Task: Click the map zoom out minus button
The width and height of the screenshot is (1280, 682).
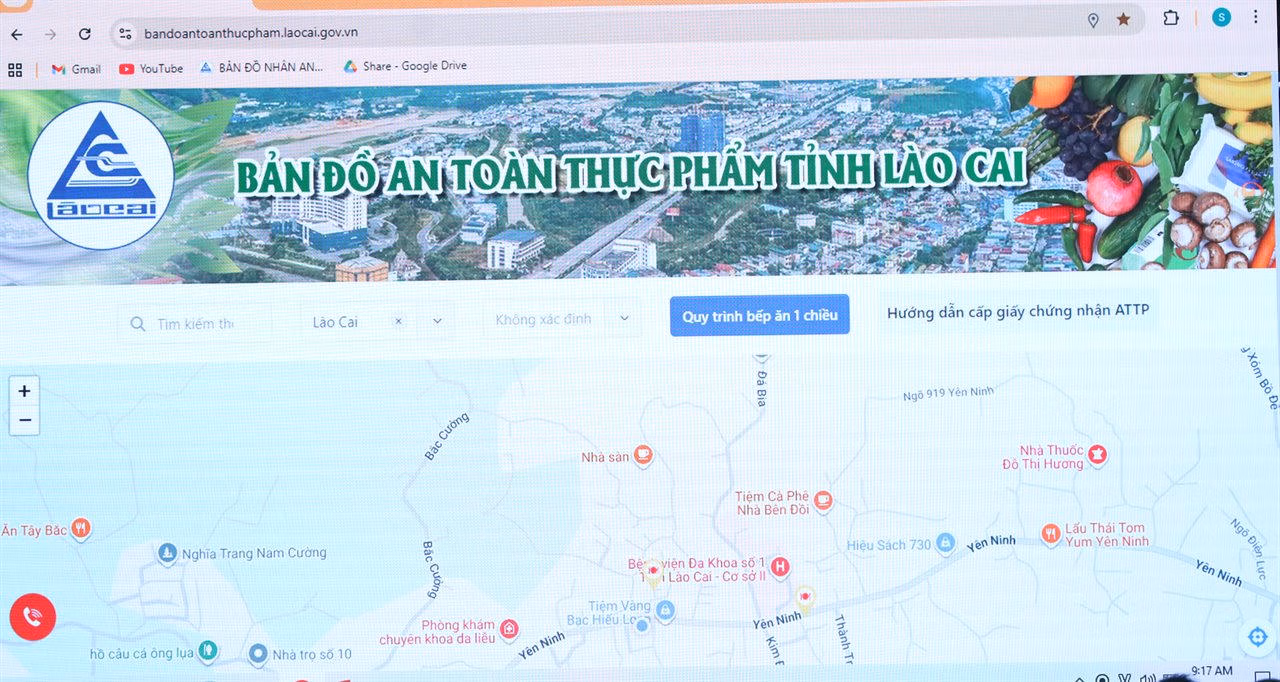Action: pyautogui.click(x=25, y=421)
